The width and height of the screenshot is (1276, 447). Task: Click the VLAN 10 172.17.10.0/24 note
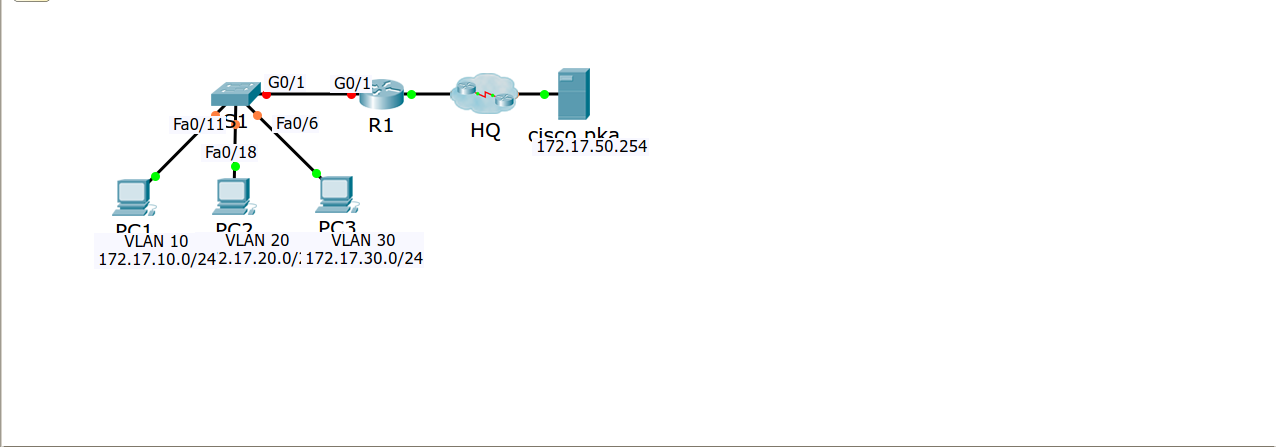tap(157, 250)
